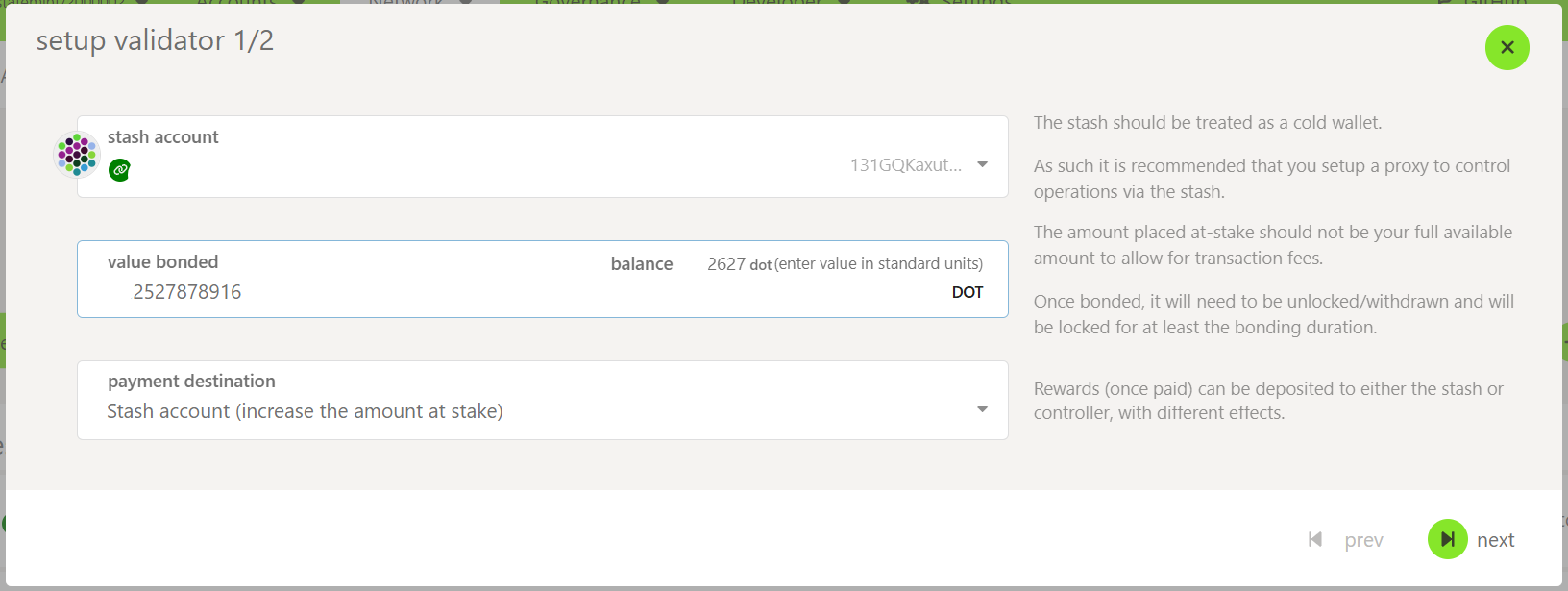Expand the 131GQKaxut account chooser caret
1568x591 pixels.
tap(982, 163)
